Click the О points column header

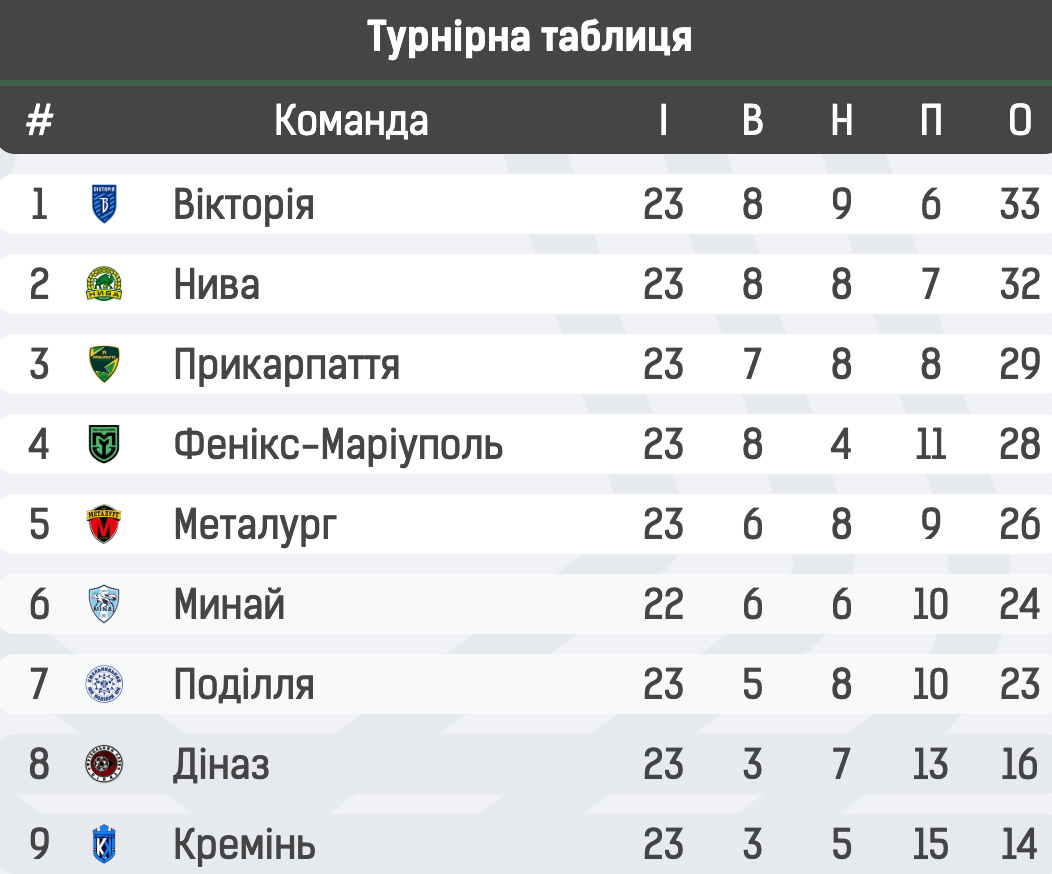pyautogui.click(x=1020, y=121)
